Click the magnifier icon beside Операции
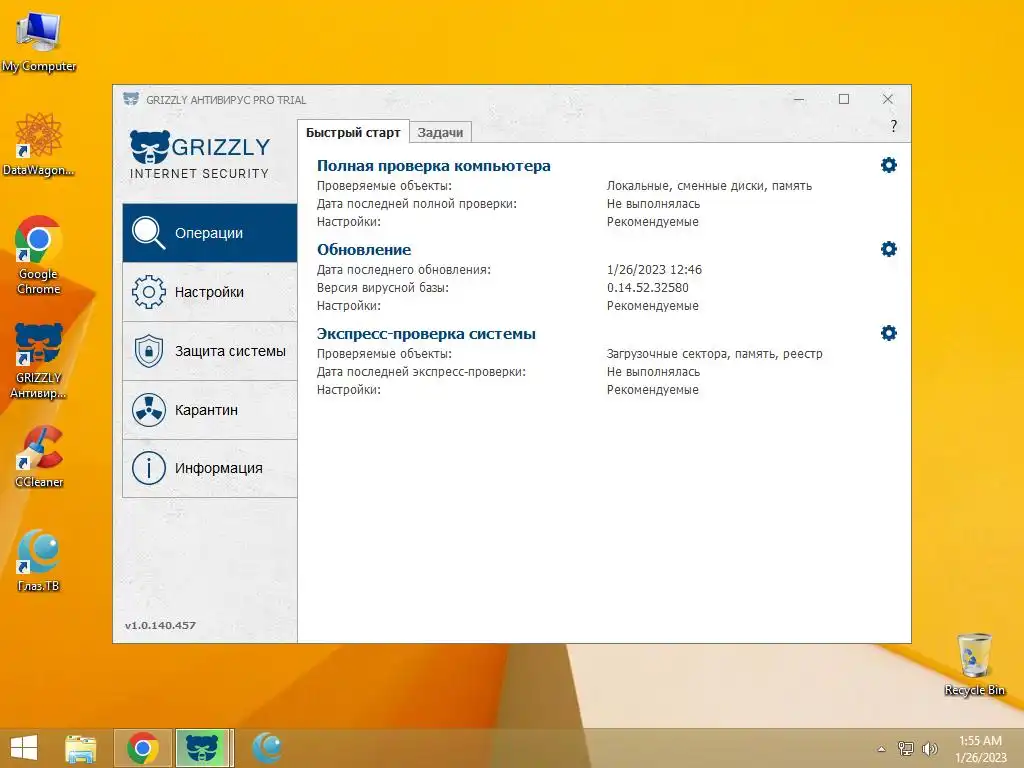This screenshot has height=768, width=1024. [148, 233]
